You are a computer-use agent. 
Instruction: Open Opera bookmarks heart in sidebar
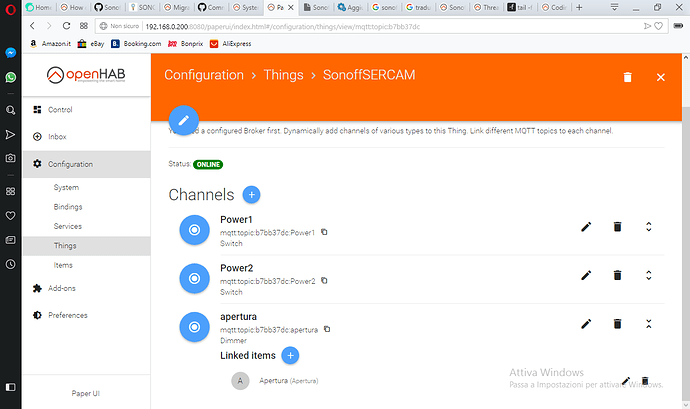pyautogui.click(x=11, y=216)
